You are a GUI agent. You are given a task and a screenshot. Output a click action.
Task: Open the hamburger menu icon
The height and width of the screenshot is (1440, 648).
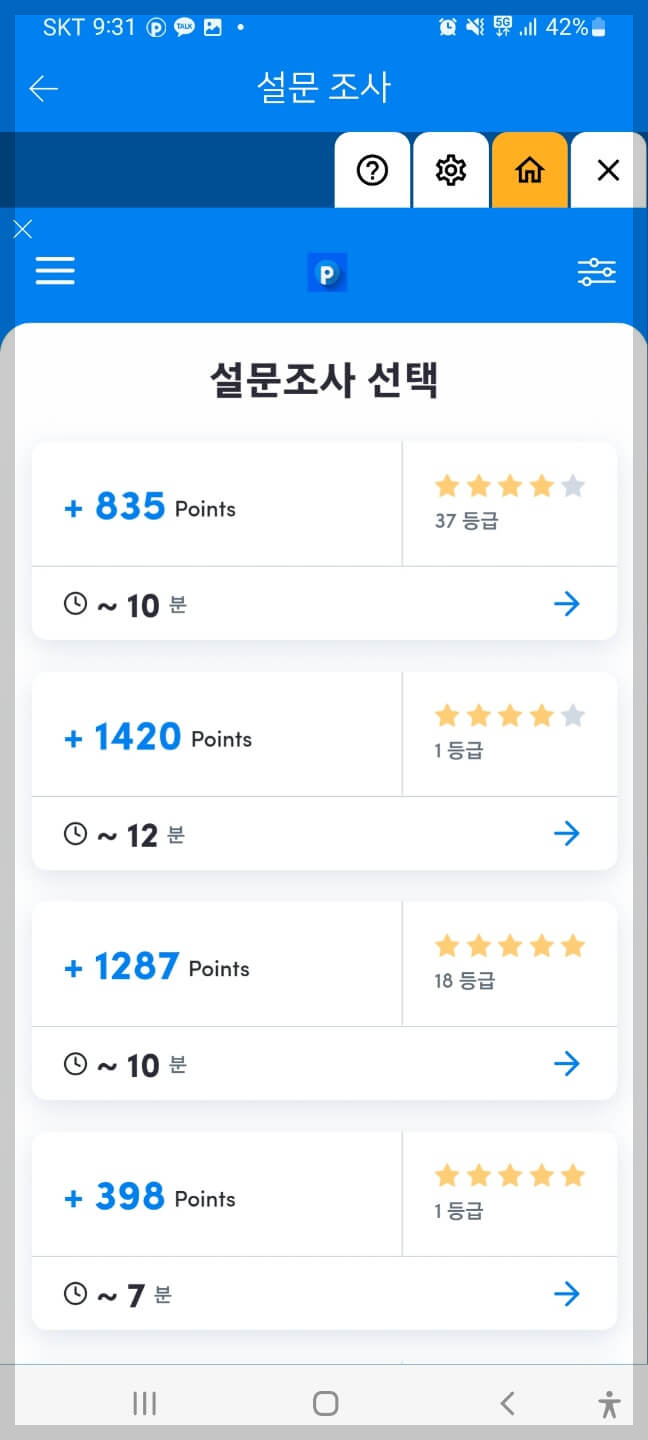pos(55,270)
